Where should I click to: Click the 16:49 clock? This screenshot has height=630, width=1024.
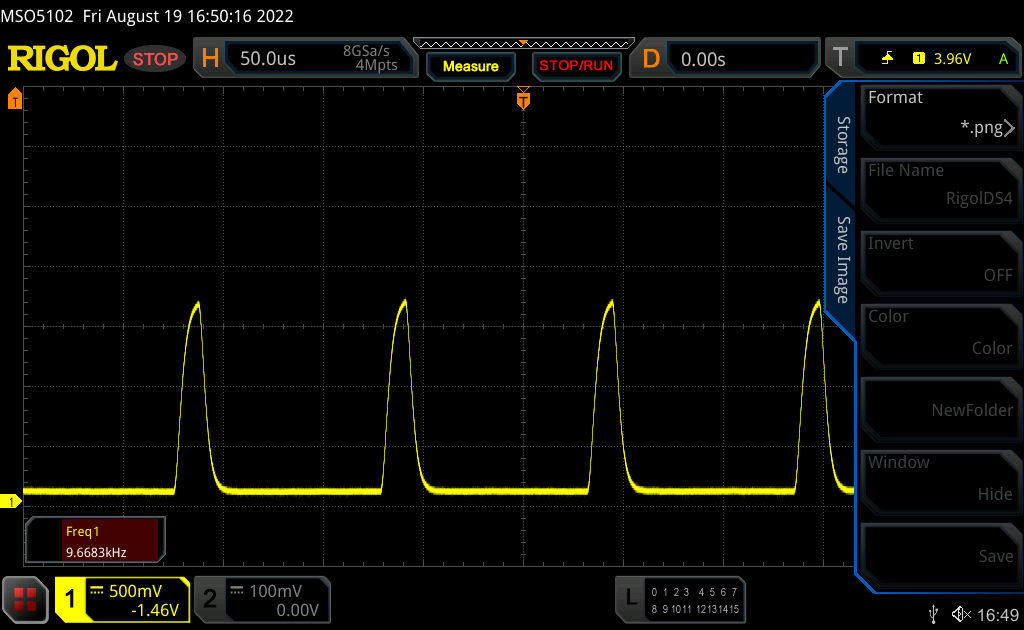pos(998,614)
